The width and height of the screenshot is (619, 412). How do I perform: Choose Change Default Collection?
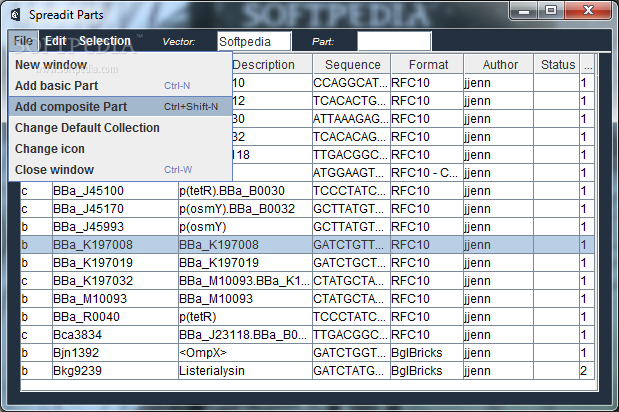(120, 128)
